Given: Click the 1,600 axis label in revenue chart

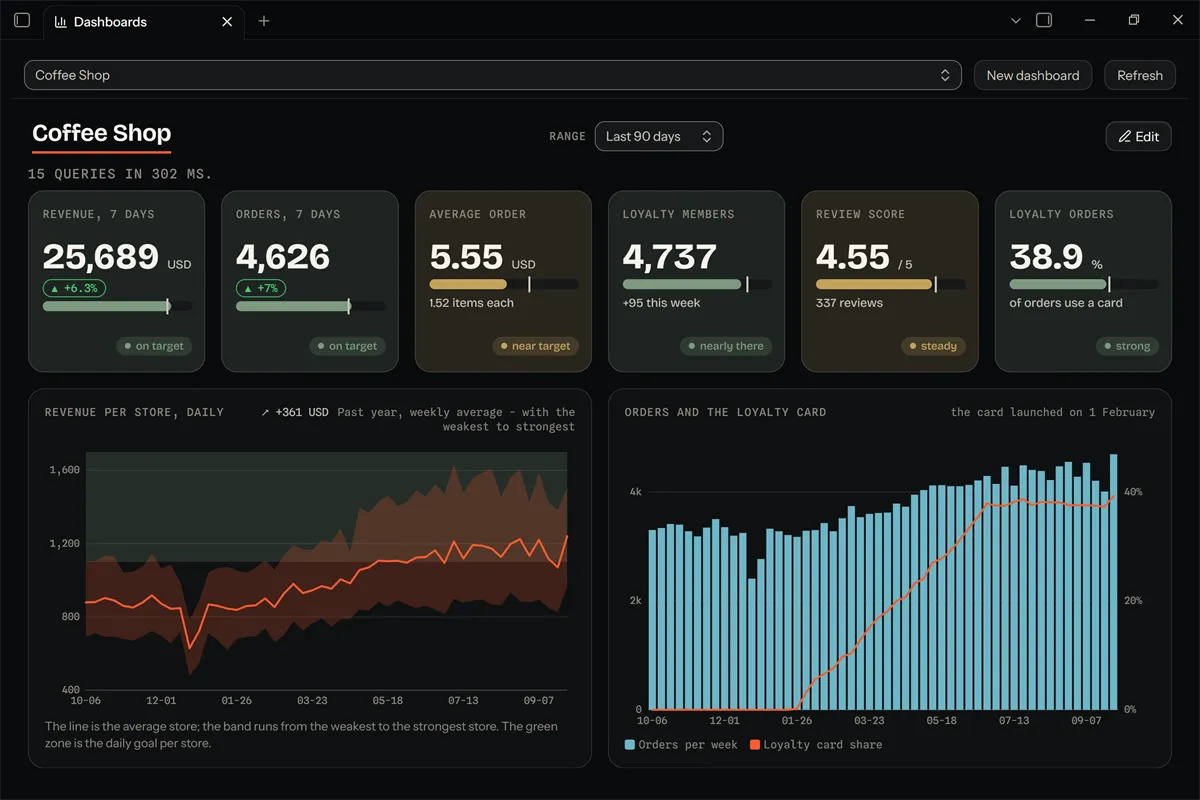Looking at the screenshot, I should [x=64, y=470].
